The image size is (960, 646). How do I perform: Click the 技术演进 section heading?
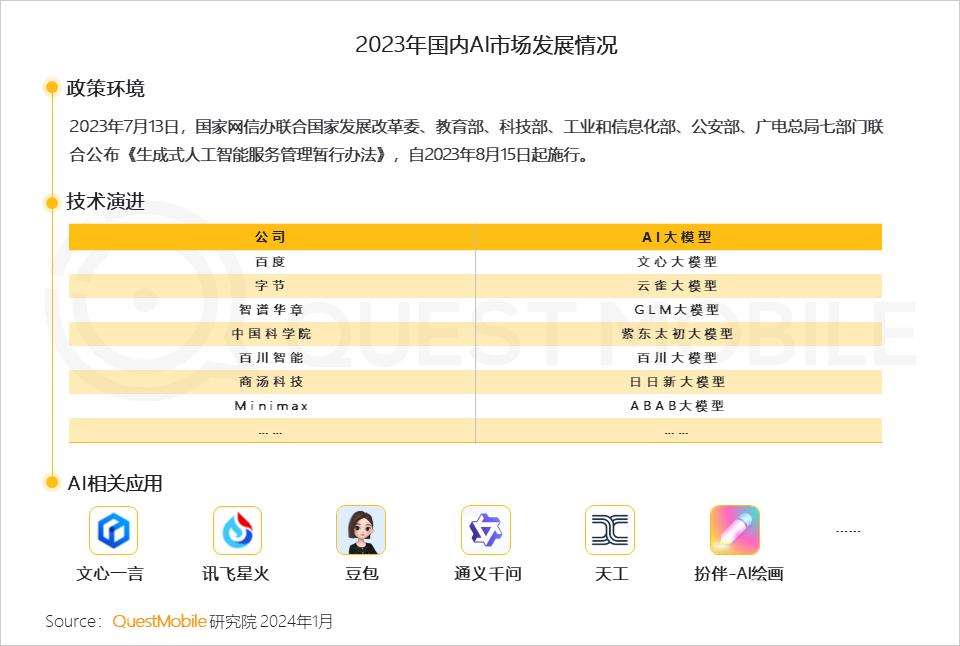tap(105, 201)
